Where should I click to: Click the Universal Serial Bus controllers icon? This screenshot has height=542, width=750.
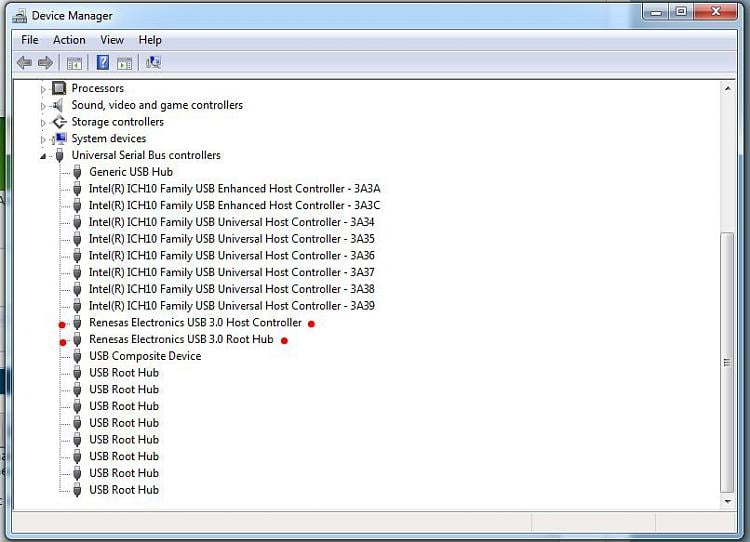[x=59, y=155]
